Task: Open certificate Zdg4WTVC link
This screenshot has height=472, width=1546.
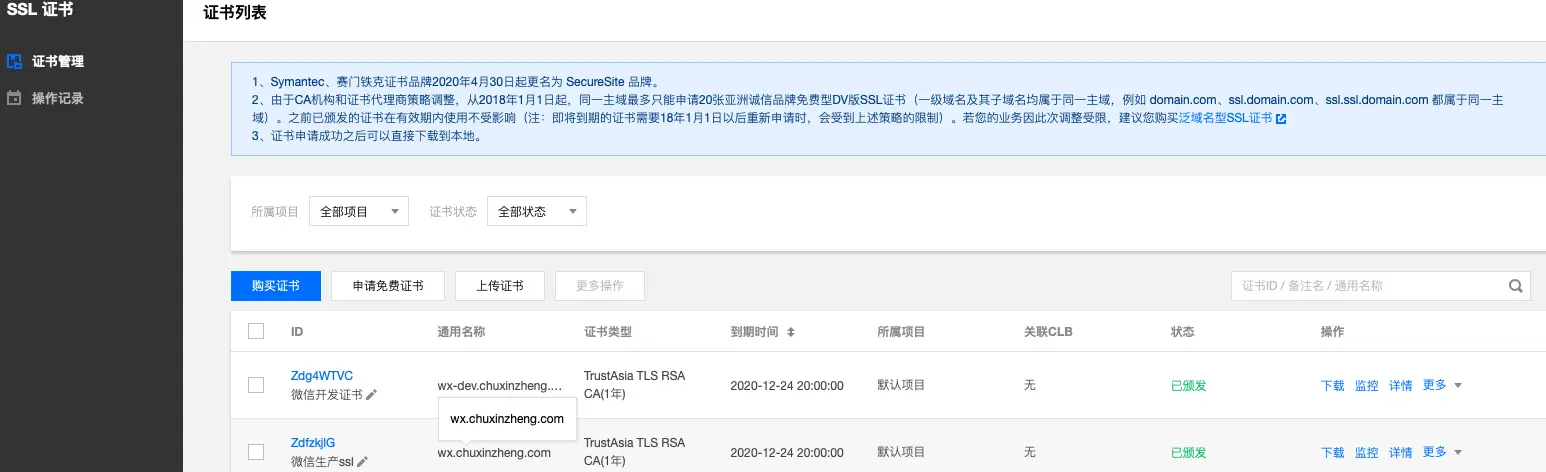Action: (322, 376)
